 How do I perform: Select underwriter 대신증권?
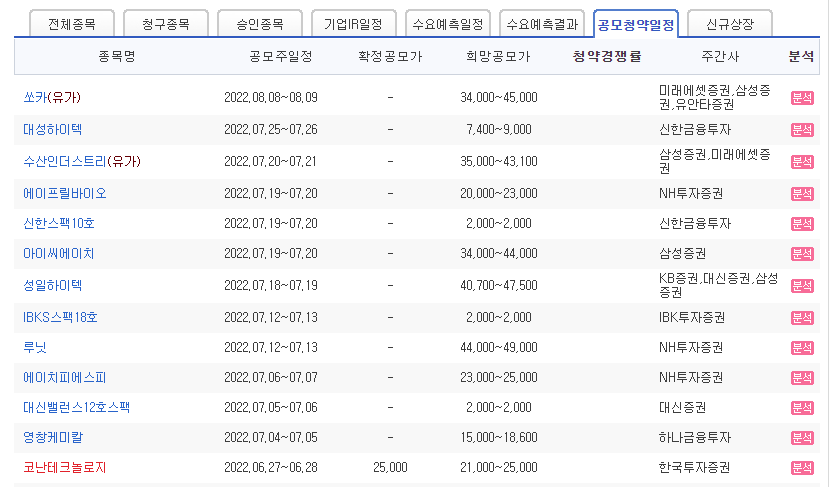[x=682, y=408]
